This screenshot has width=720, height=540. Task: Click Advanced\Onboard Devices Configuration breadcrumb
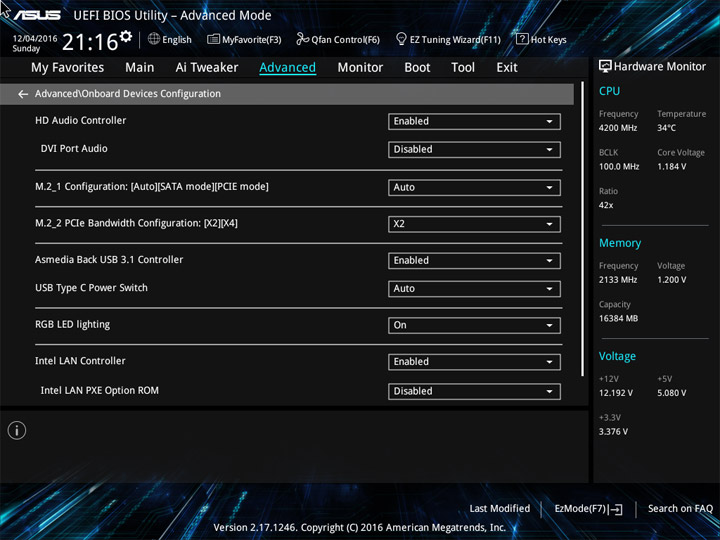128,94
